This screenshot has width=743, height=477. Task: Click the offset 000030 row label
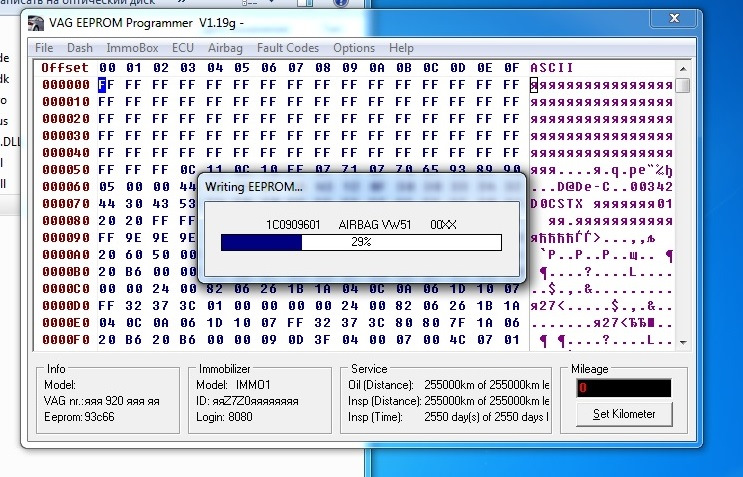pos(66,136)
